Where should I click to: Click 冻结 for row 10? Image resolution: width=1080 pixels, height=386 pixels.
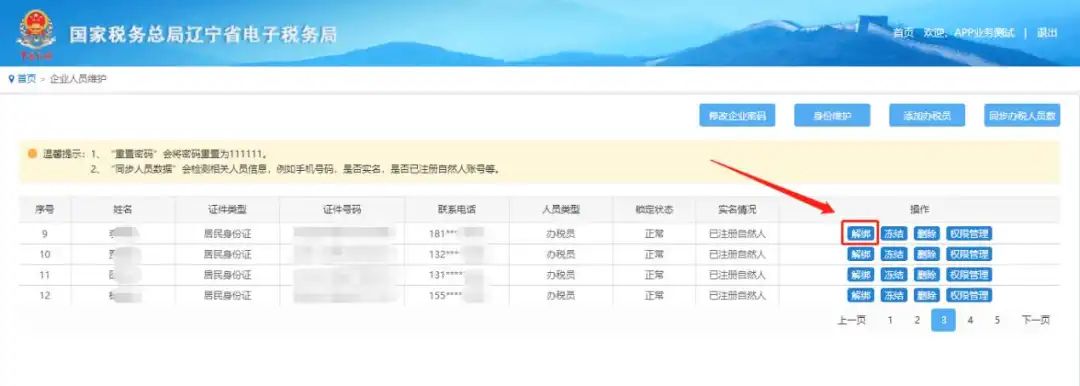pos(894,254)
